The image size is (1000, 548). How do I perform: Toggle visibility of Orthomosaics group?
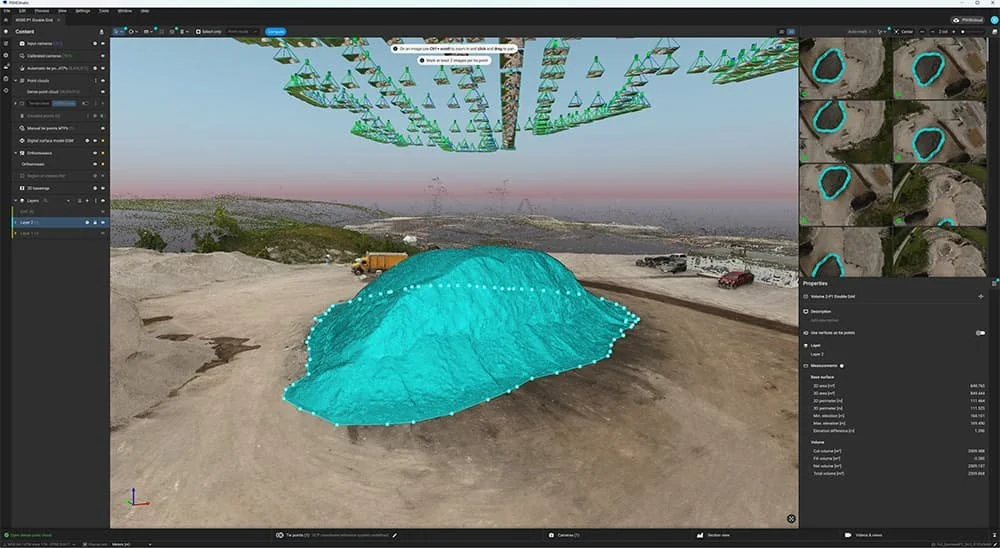click(95, 153)
